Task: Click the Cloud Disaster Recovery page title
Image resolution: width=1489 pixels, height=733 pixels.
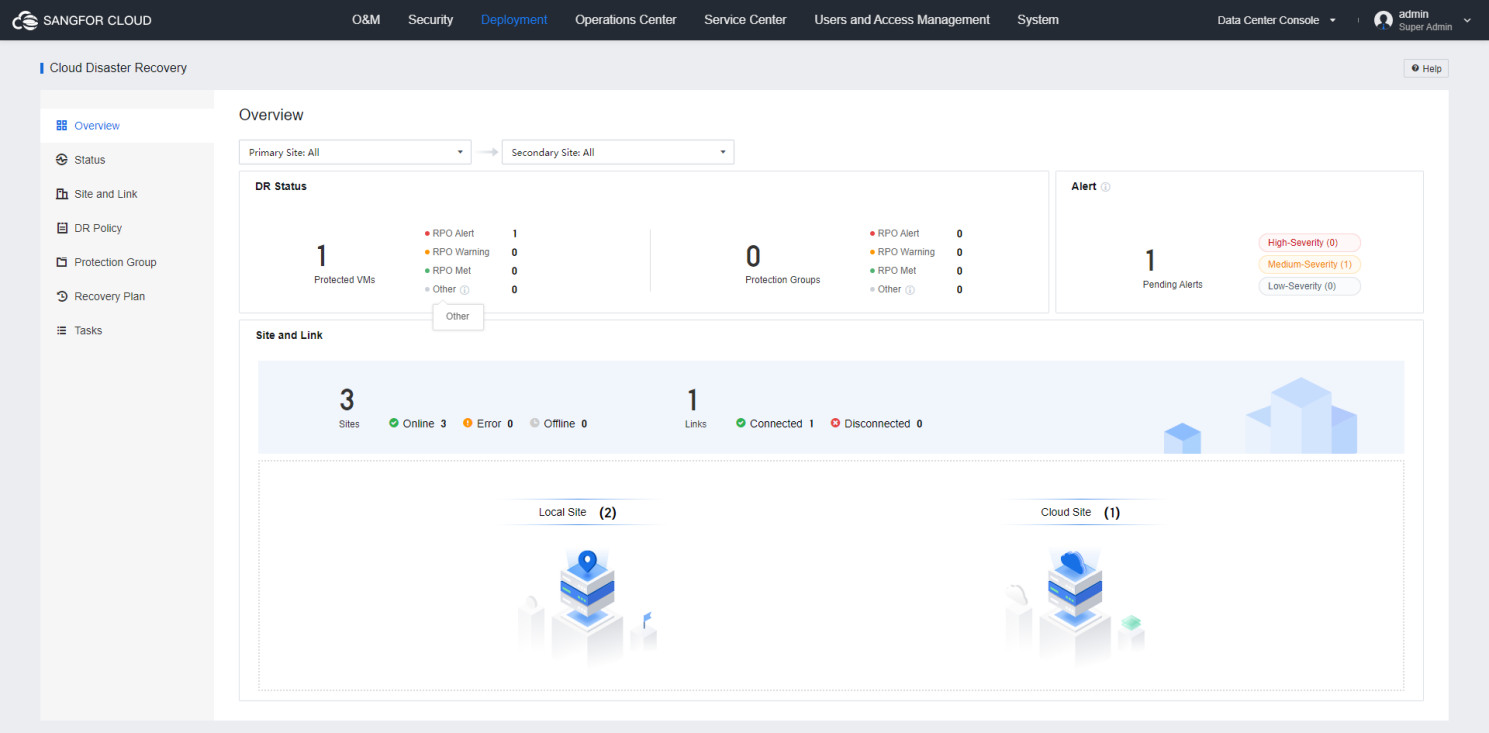Action: [x=118, y=68]
